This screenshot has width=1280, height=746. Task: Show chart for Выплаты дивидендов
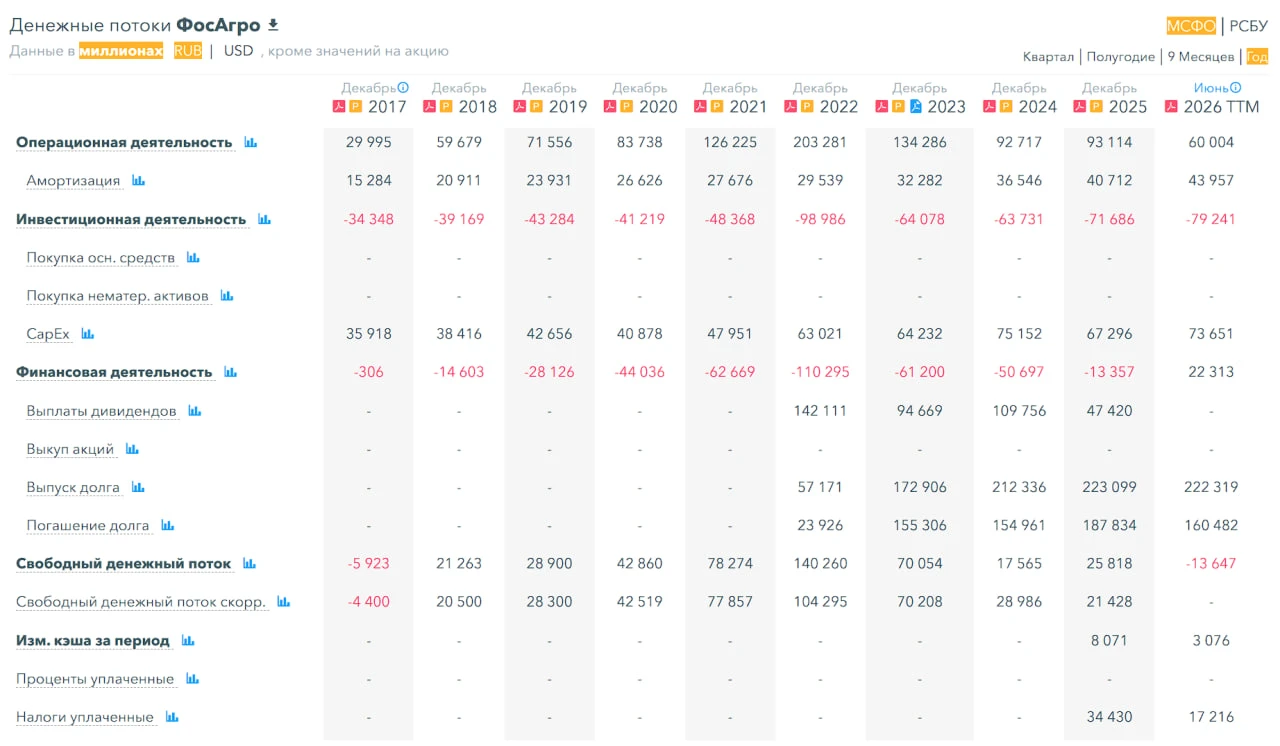click(195, 411)
